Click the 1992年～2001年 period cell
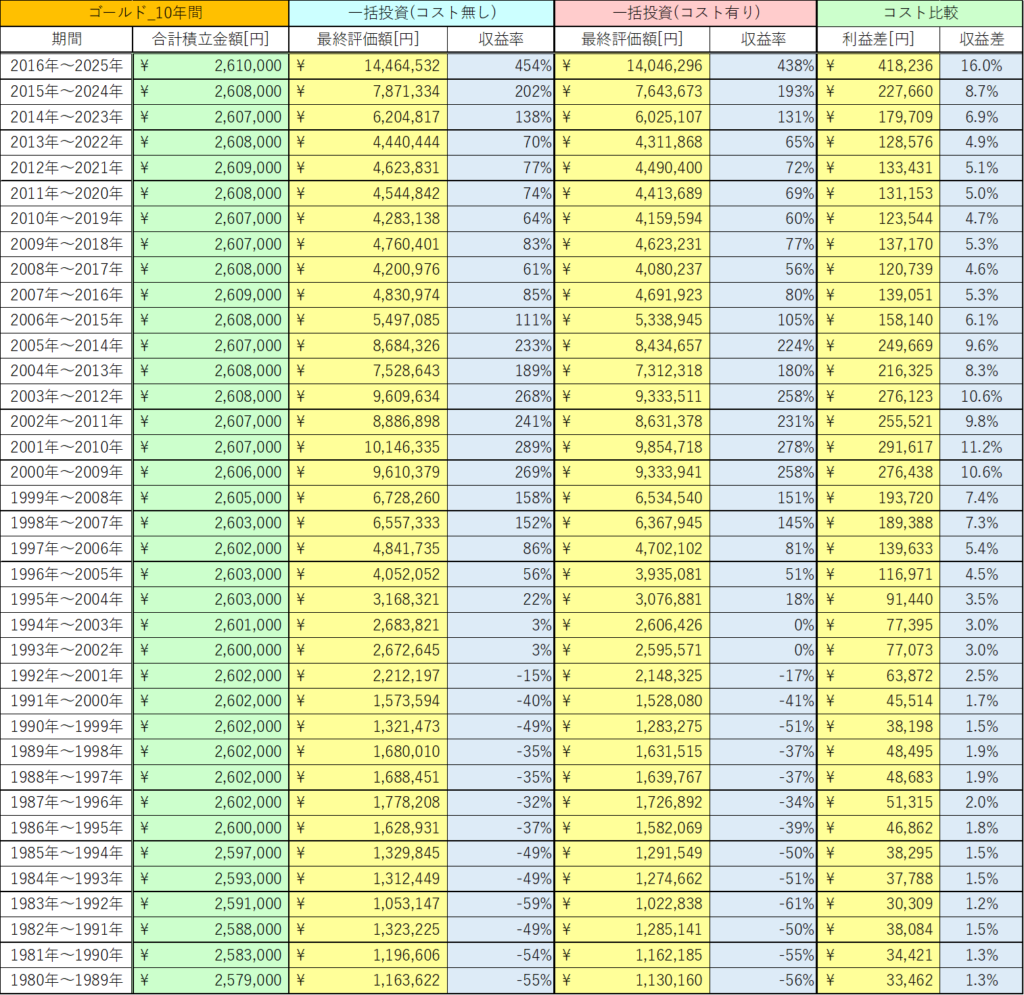 [67, 675]
